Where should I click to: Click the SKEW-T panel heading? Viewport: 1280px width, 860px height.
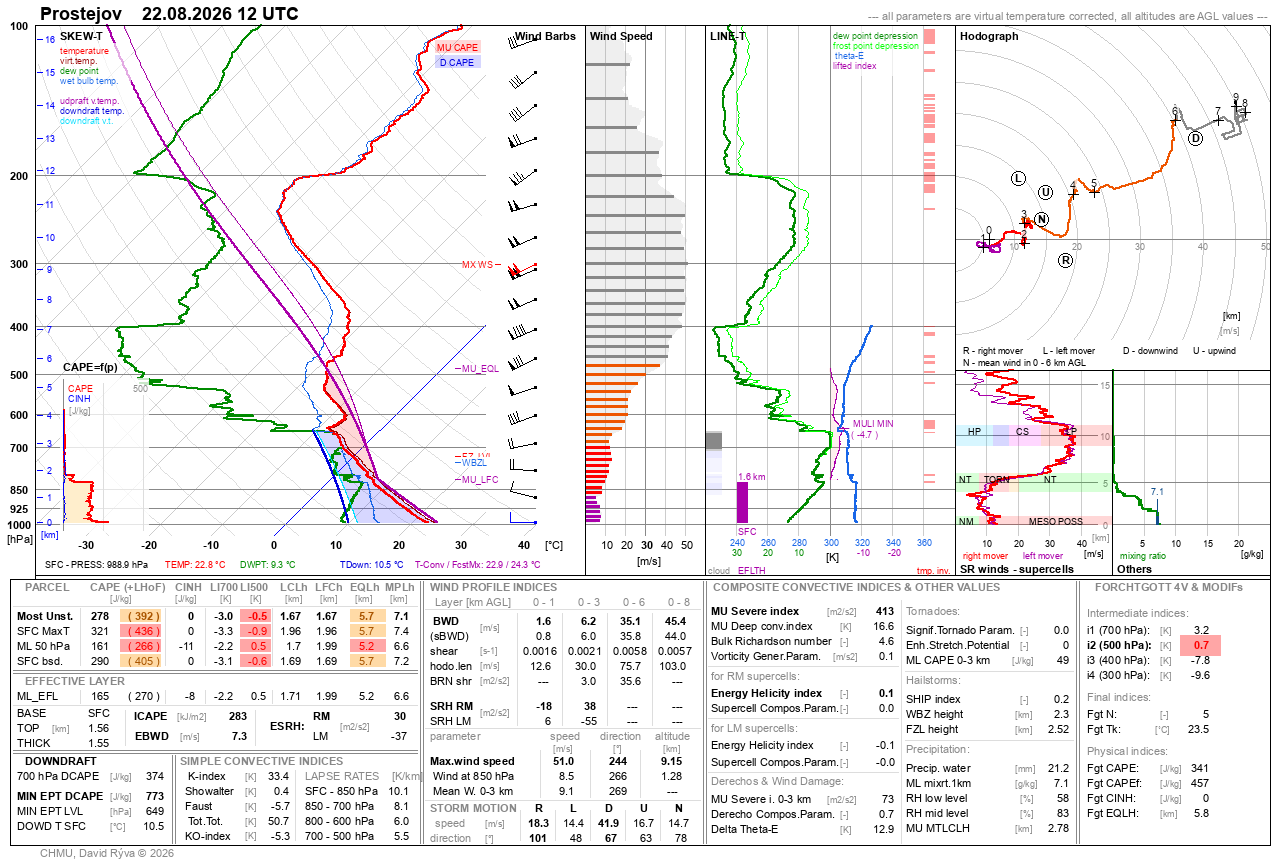click(x=82, y=36)
